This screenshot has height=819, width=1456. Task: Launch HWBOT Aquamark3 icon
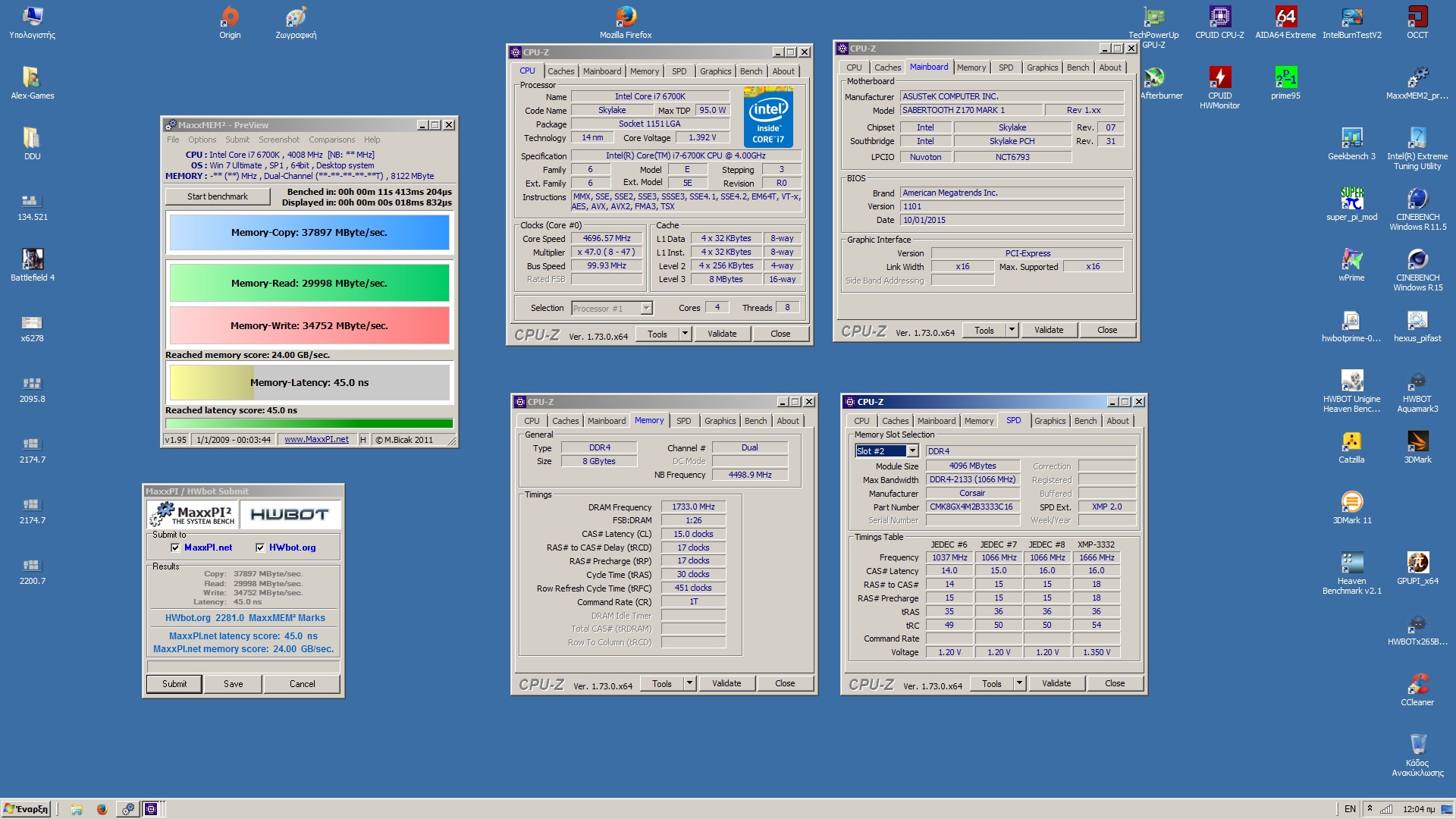pos(1417,391)
